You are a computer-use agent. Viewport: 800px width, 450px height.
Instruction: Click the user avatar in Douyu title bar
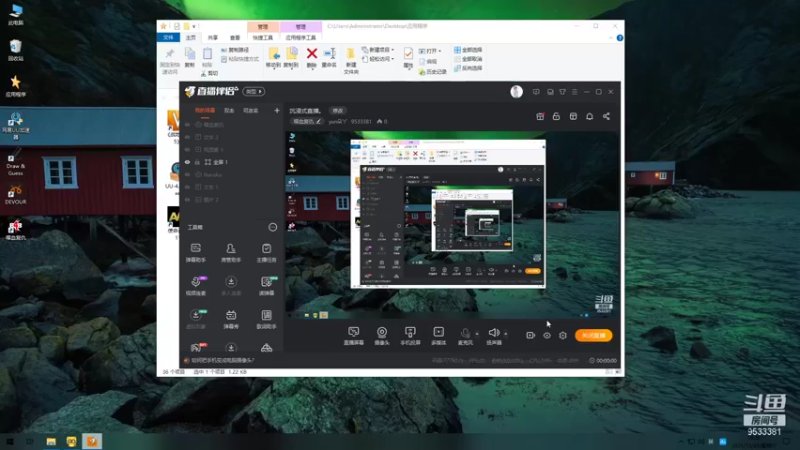point(516,92)
